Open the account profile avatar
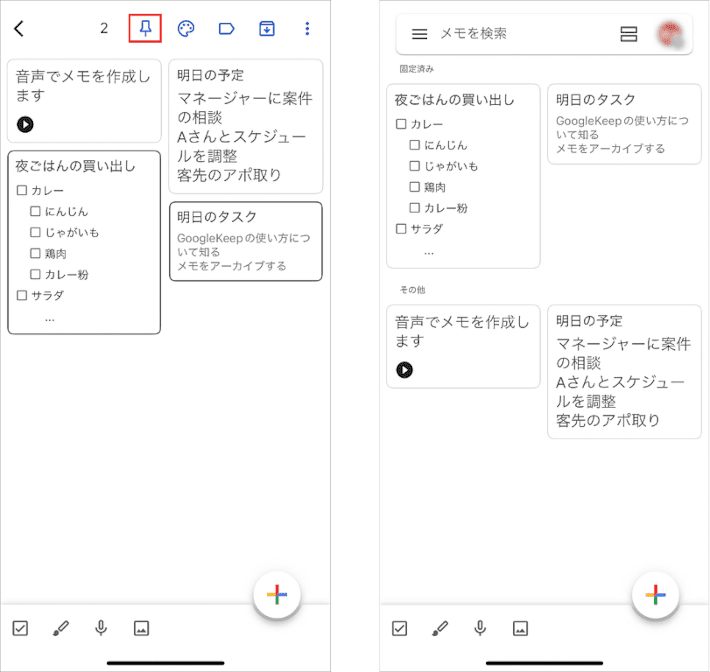Viewport: 710px width, 672px height. pyautogui.click(x=670, y=34)
